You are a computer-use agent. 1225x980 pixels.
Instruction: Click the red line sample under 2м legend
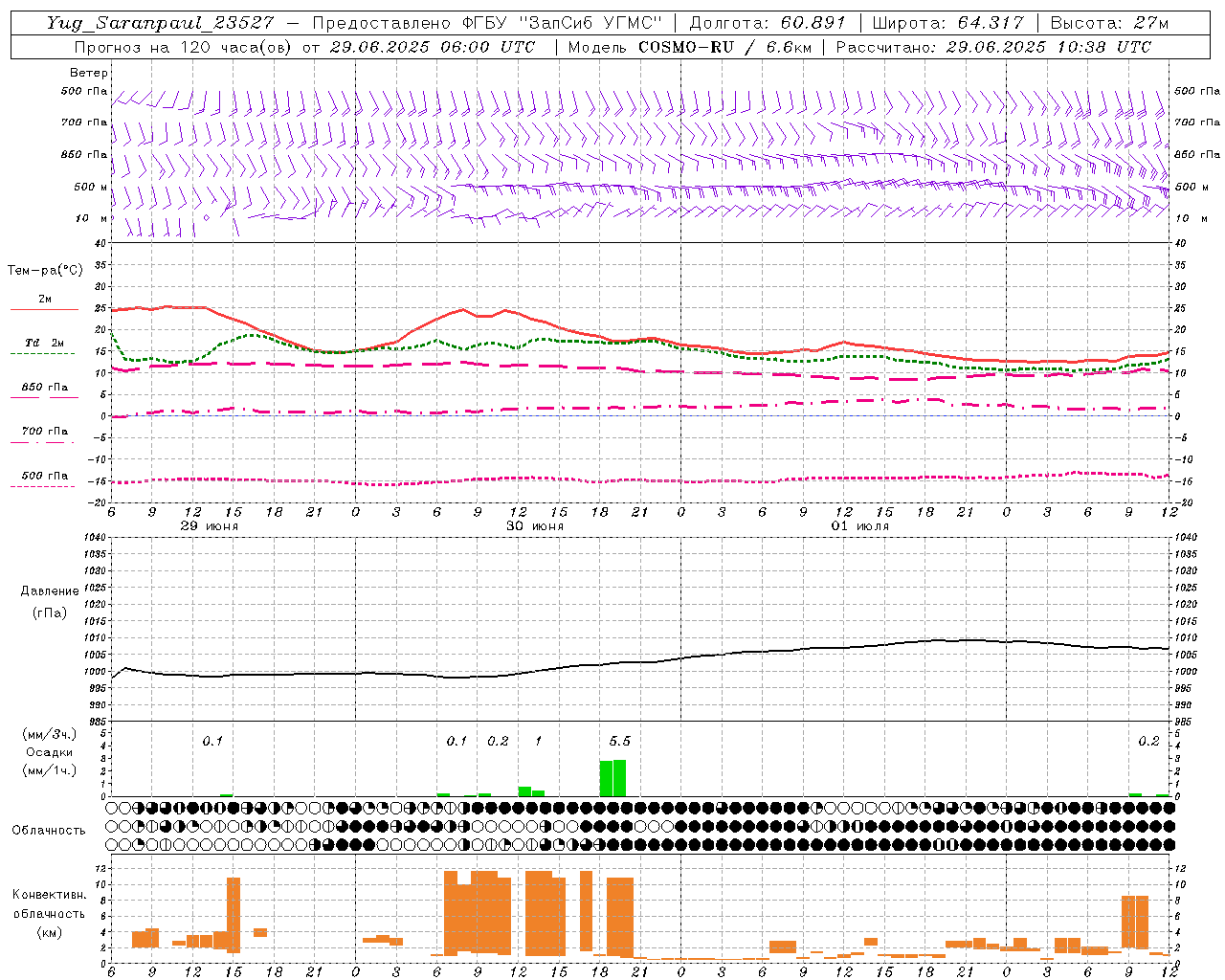pyautogui.click(x=44, y=310)
